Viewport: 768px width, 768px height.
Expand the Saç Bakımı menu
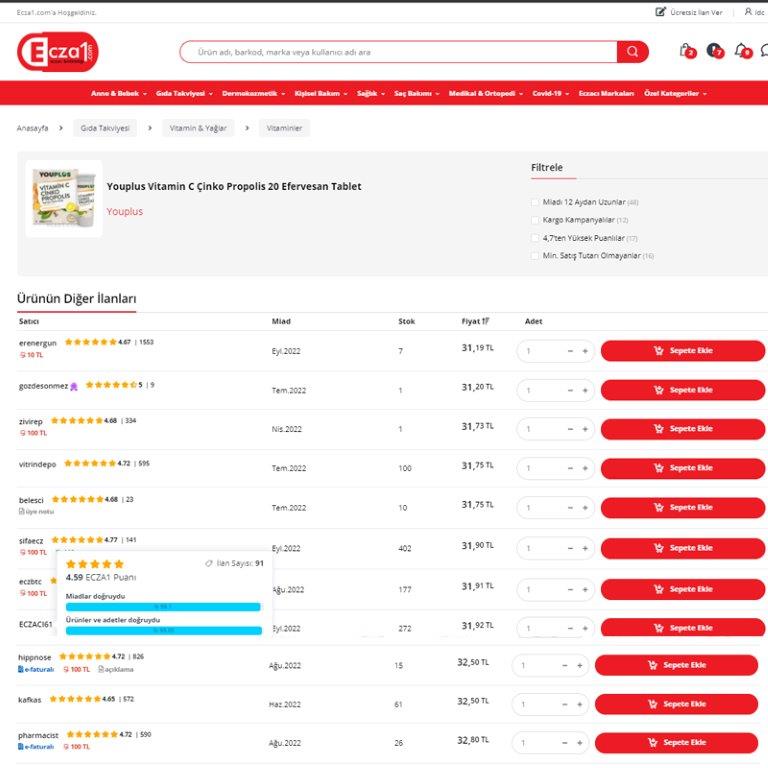click(417, 93)
